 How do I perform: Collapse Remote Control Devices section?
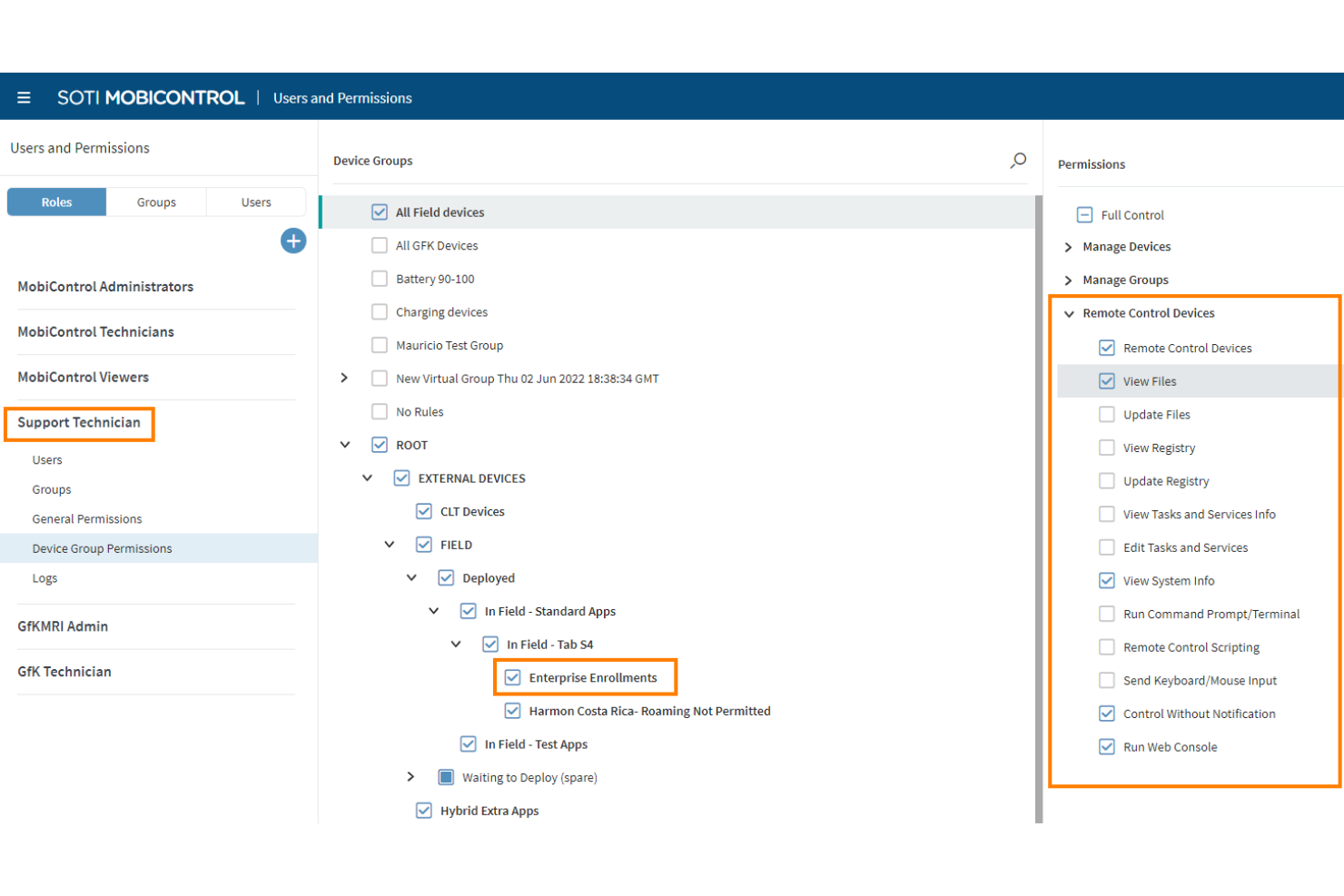(x=1069, y=313)
